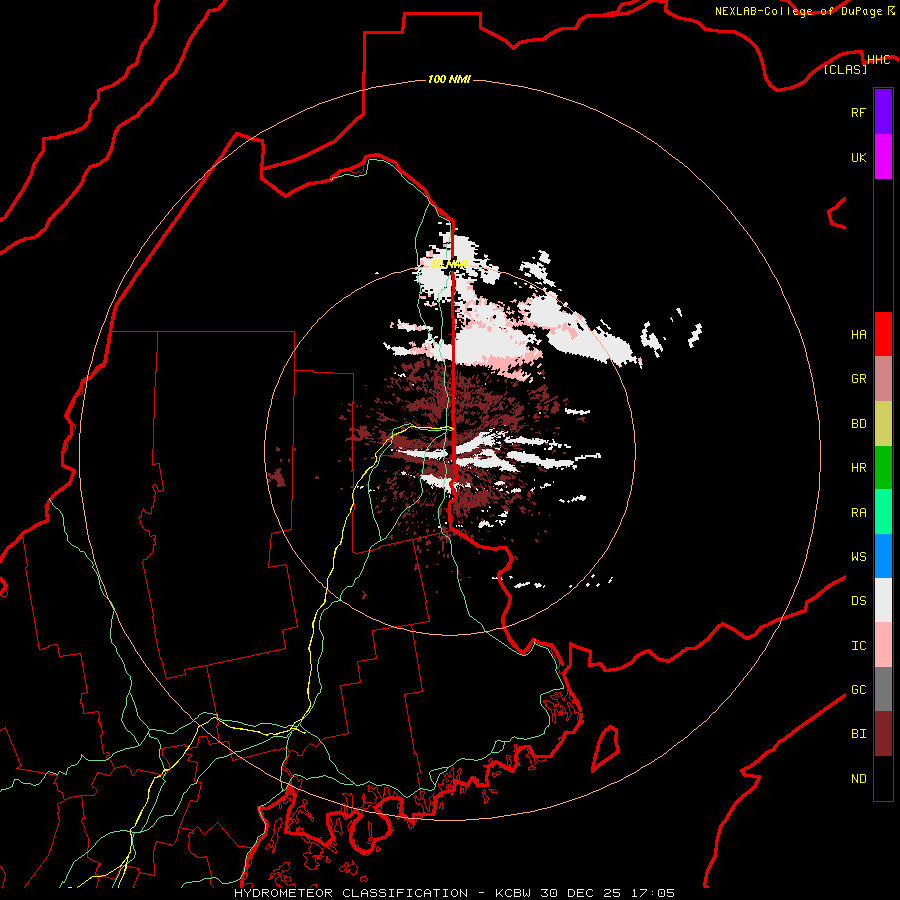Viewport: 900px width, 900px height.
Task: Click the 'IC' legend label text
Action: coord(858,646)
